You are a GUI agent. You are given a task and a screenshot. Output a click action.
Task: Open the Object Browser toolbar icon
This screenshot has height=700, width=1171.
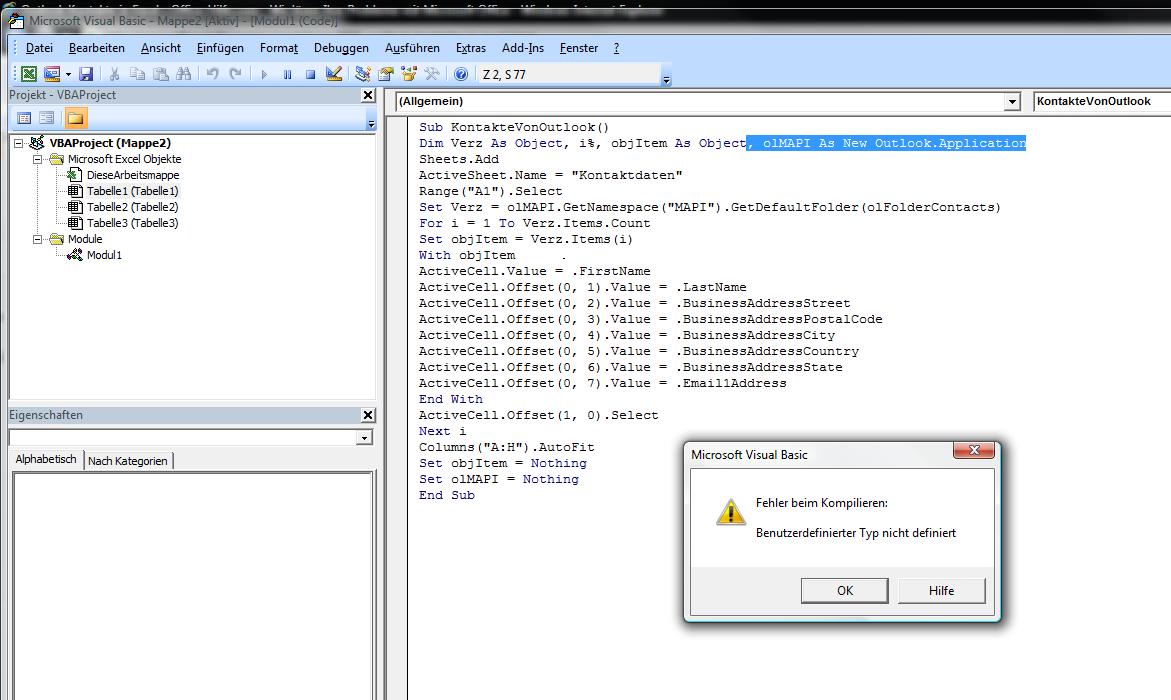[409, 74]
